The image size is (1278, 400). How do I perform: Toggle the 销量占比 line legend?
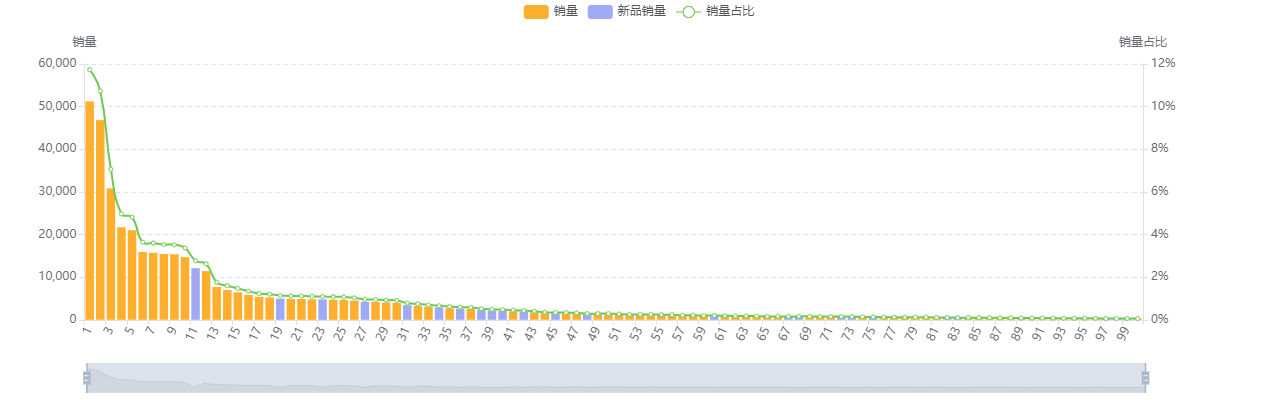pyautogui.click(x=715, y=11)
